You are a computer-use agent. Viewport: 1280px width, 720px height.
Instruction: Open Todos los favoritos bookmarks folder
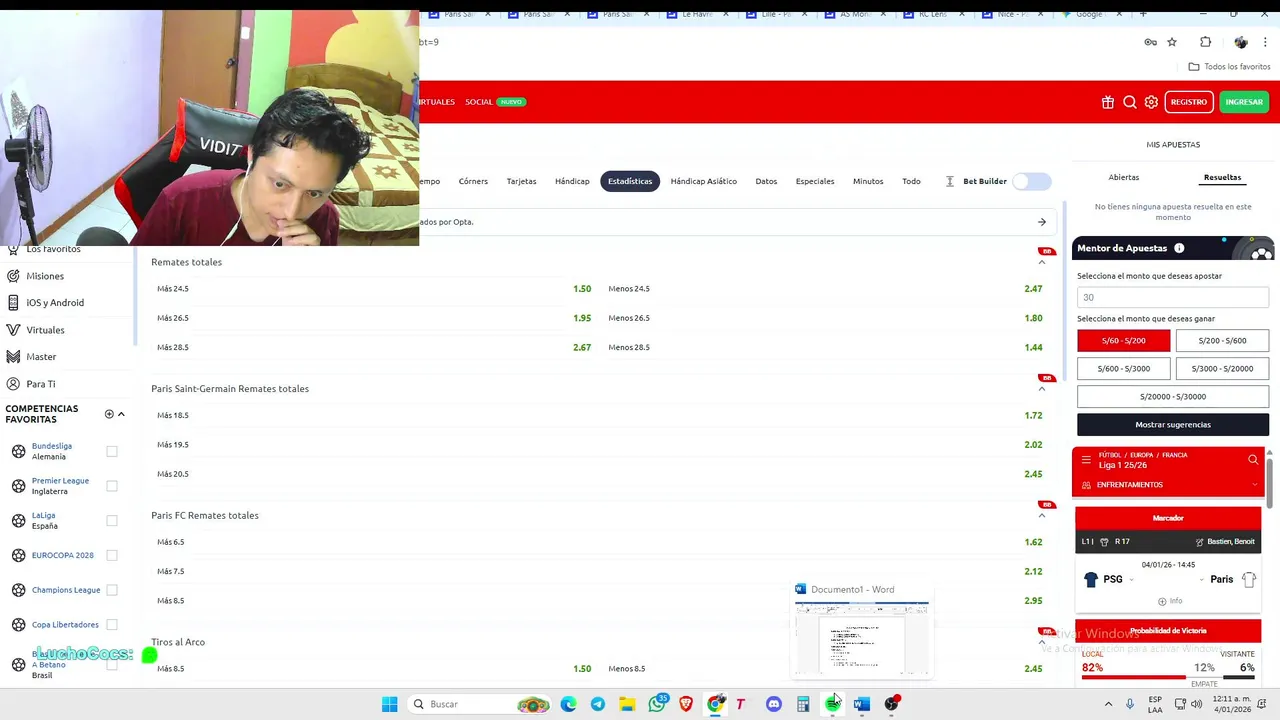point(1229,67)
